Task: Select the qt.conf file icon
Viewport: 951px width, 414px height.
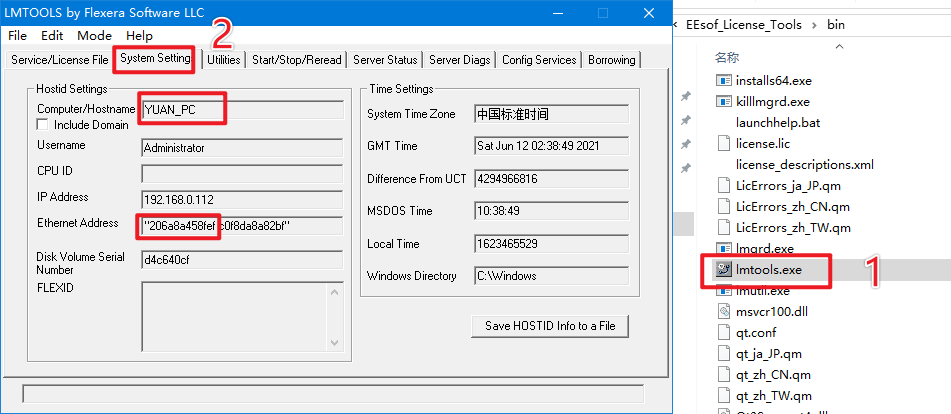Action: coord(723,333)
